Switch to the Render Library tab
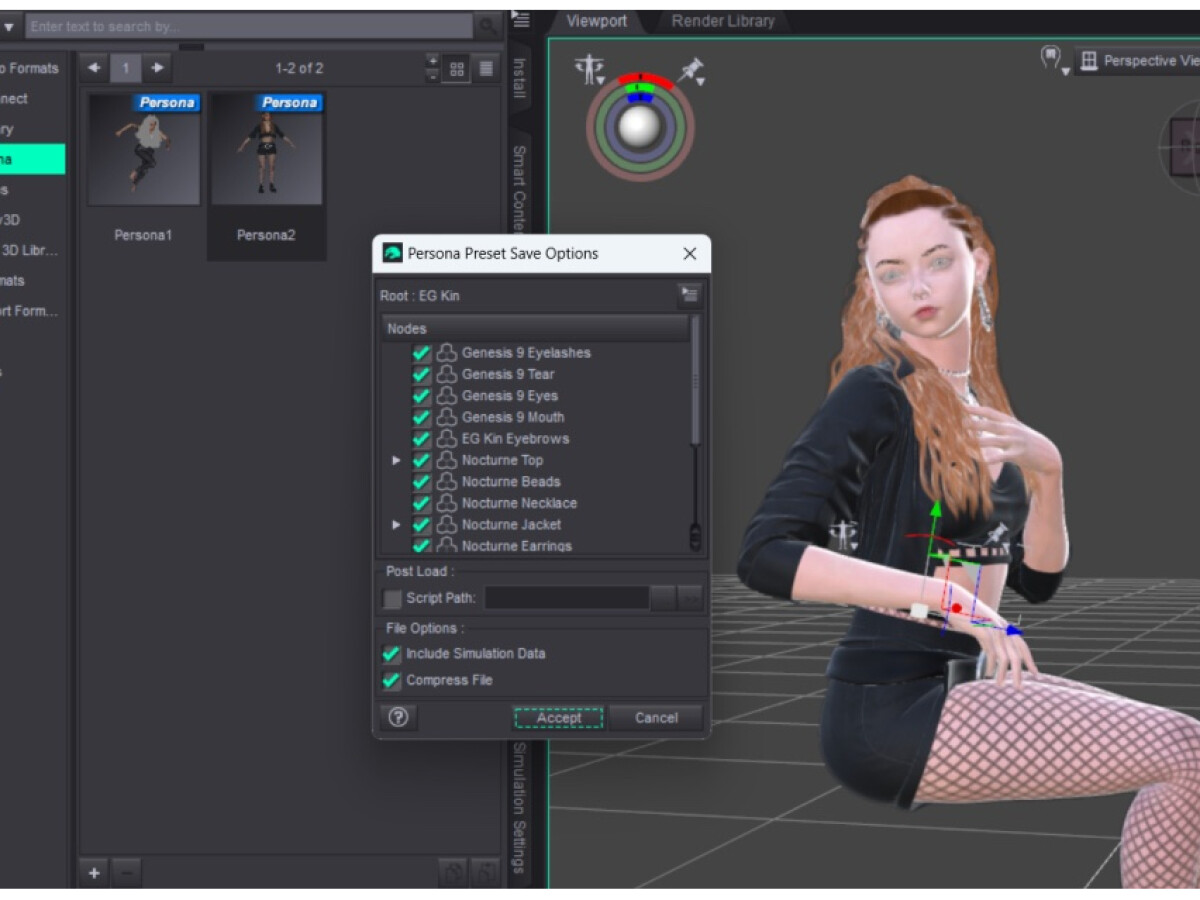This screenshot has height=900, width=1200. 721,20
